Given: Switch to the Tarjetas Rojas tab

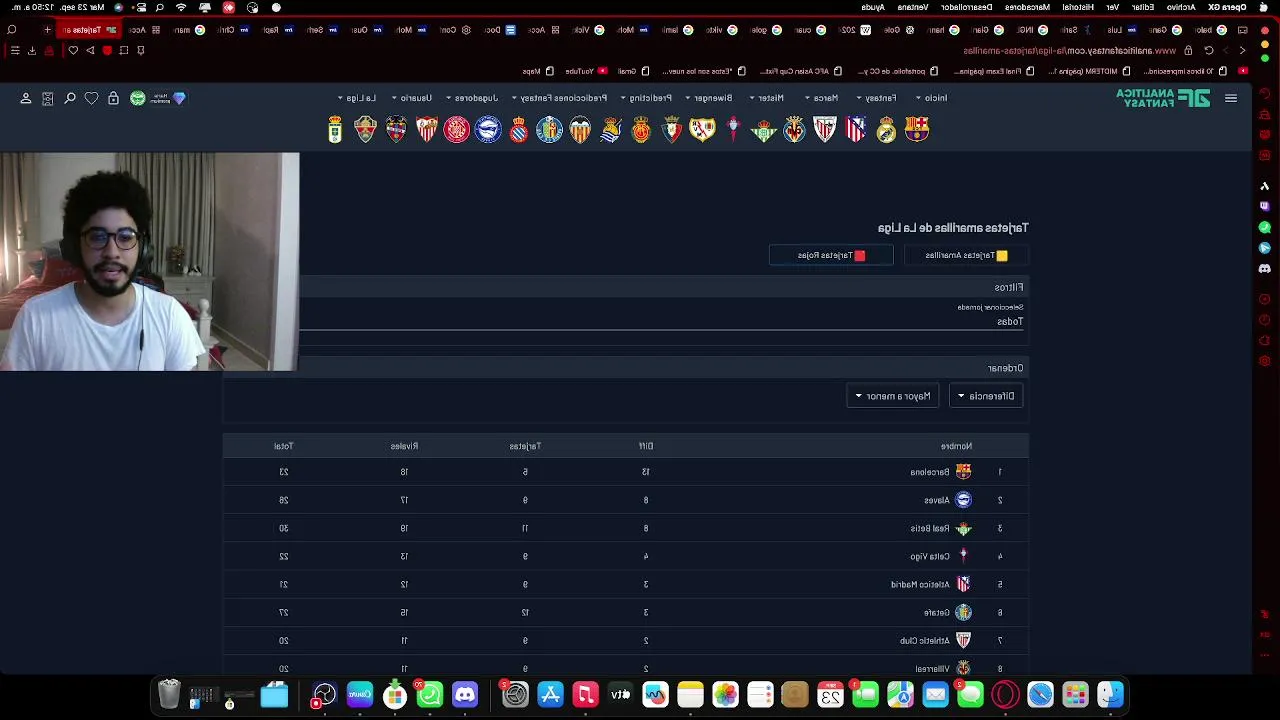Looking at the screenshot, I should [831, 255].
